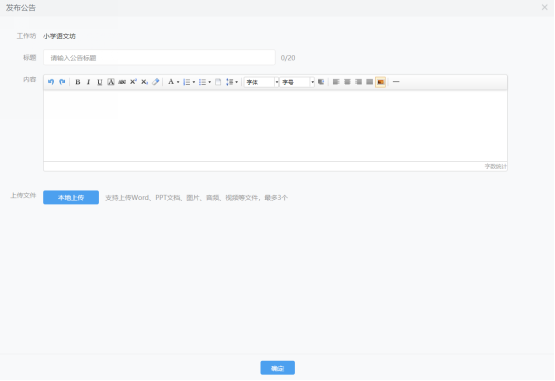Apply font color with the A icon
This screenshot has height=381, width=555.
(x=171, y=82)
